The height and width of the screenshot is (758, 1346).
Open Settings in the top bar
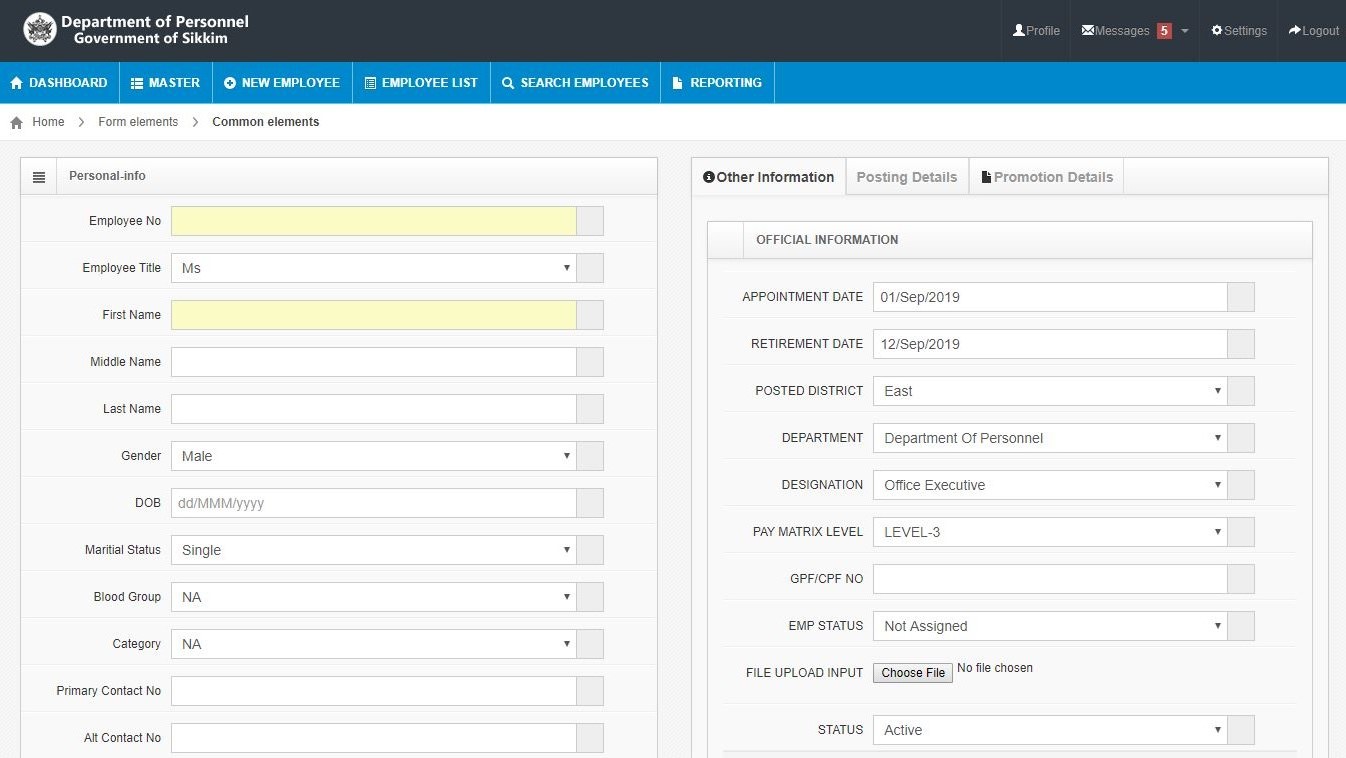tap(1239, 31)
